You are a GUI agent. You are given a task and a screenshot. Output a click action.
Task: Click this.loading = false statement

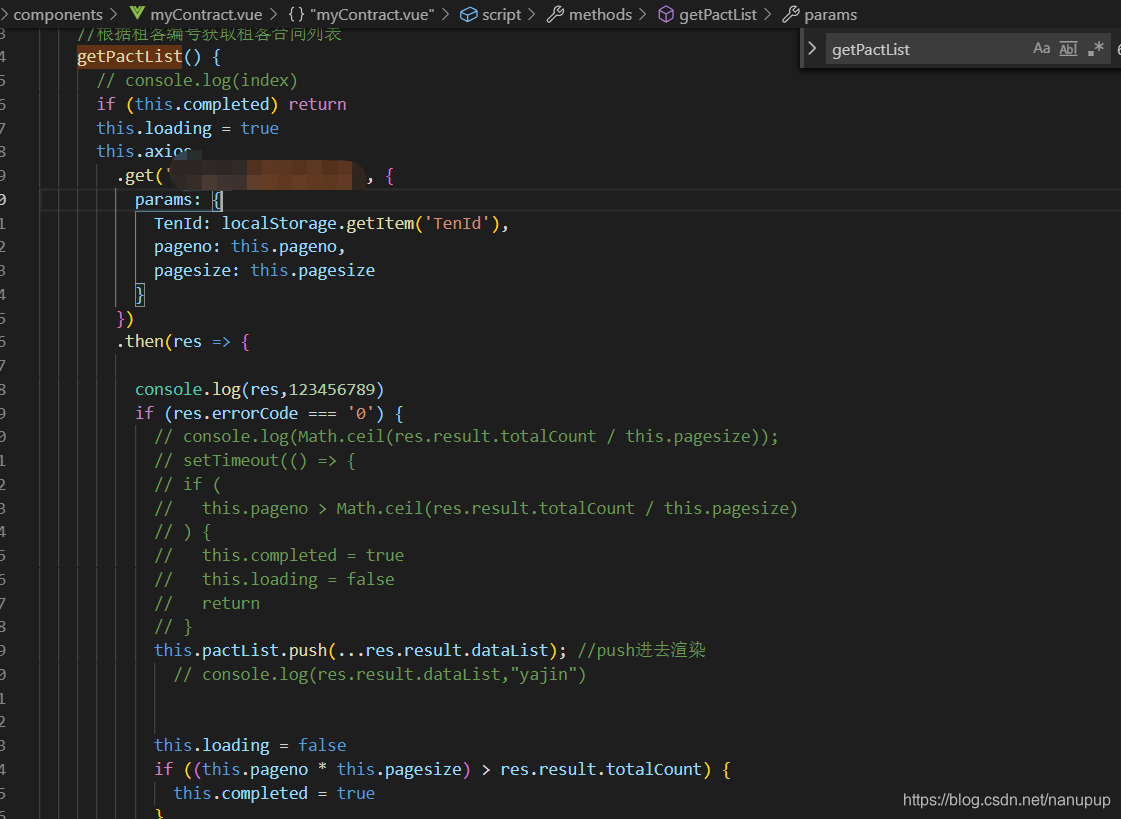click(250, 745)
